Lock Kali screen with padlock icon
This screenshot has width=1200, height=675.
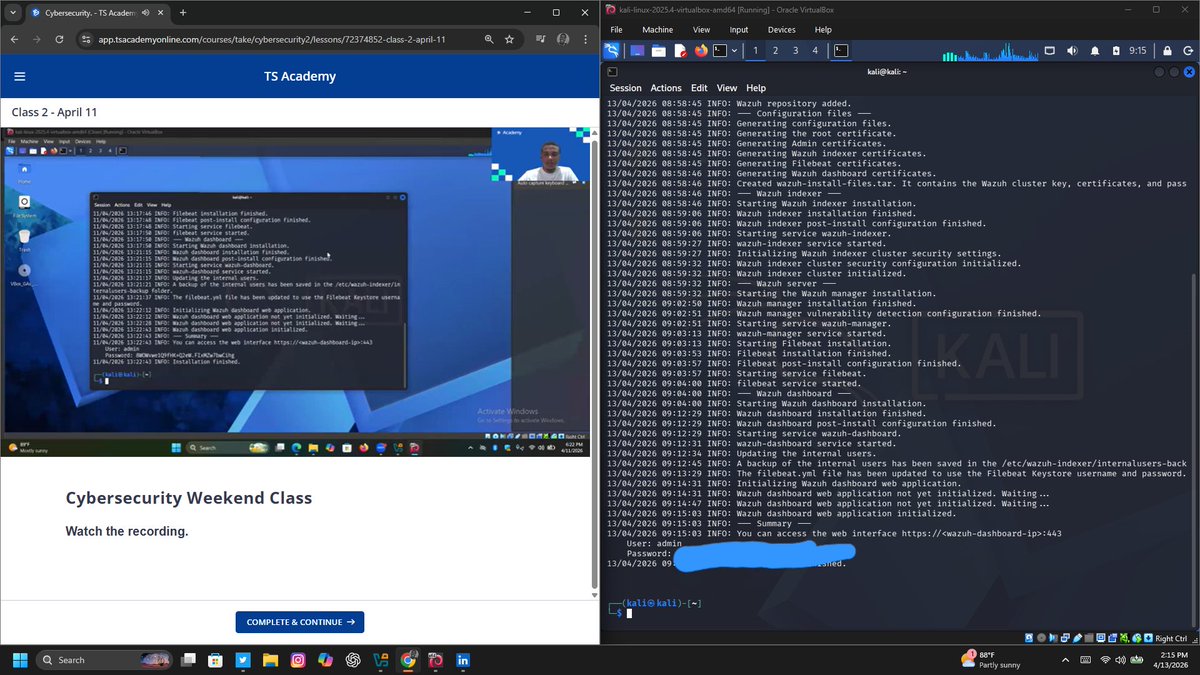1167,50
